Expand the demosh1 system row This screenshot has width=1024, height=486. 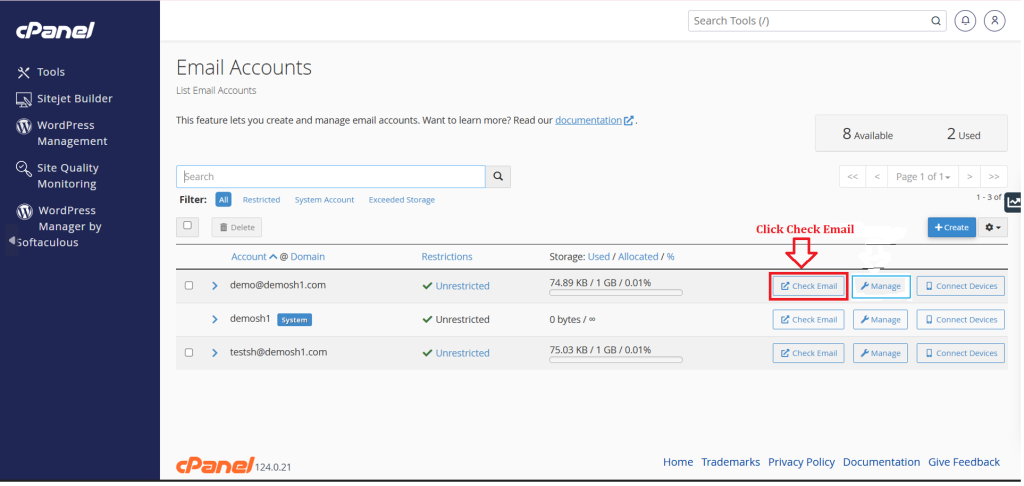(x=214, y=319)
